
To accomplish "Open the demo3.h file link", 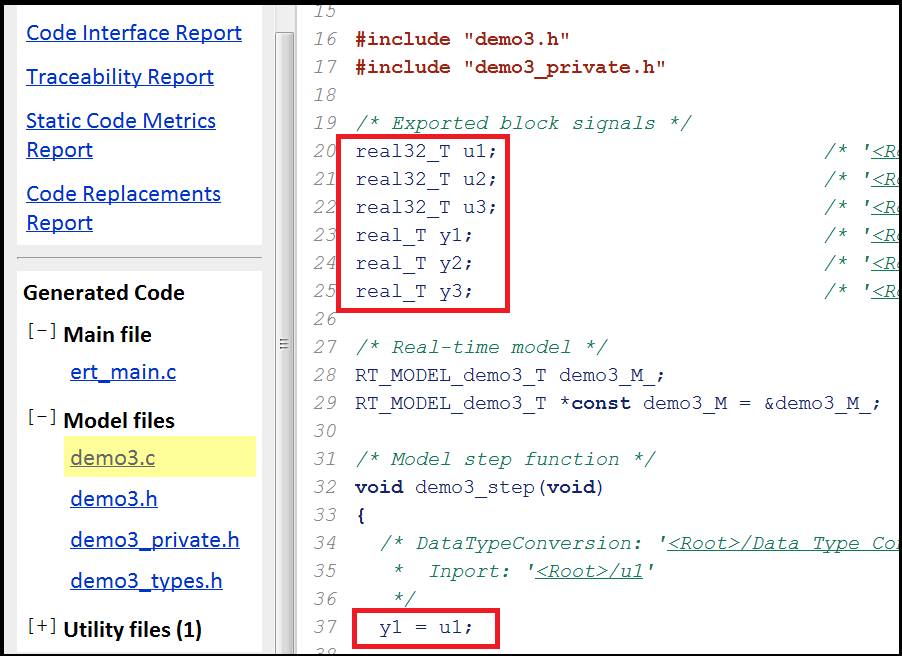I will coord(114,499).
